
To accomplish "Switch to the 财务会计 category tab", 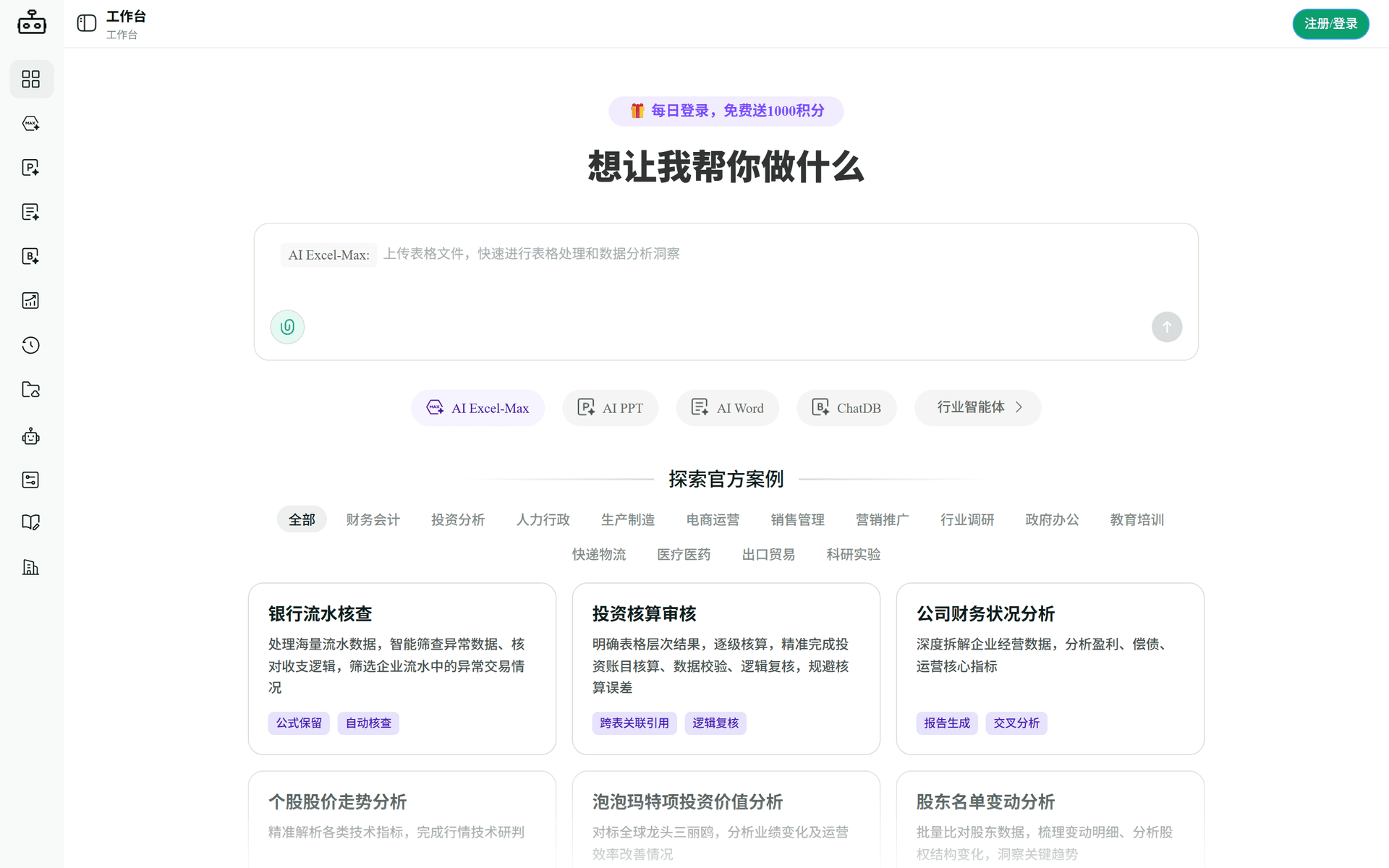I will tap(373, 519).
